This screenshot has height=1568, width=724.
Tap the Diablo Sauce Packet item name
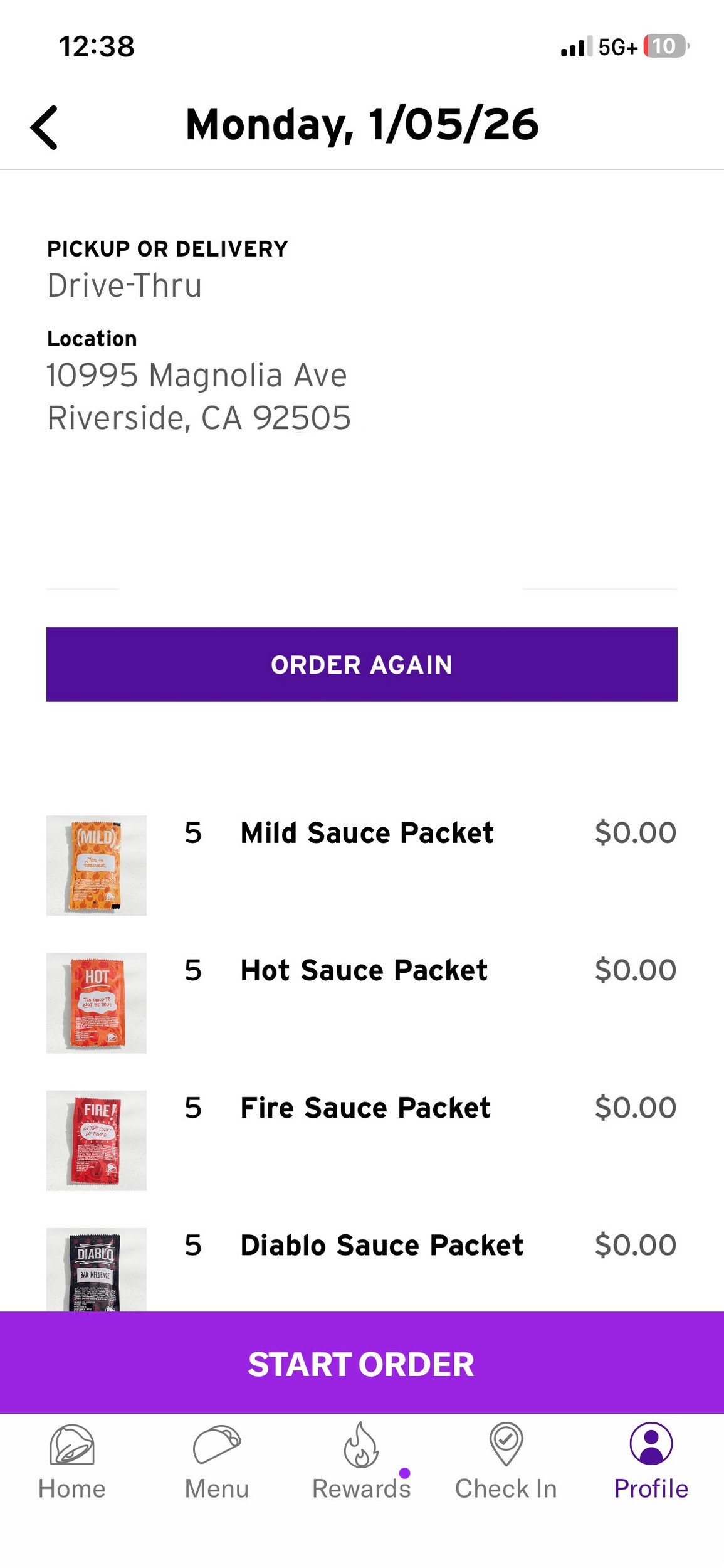(382, 1245)
